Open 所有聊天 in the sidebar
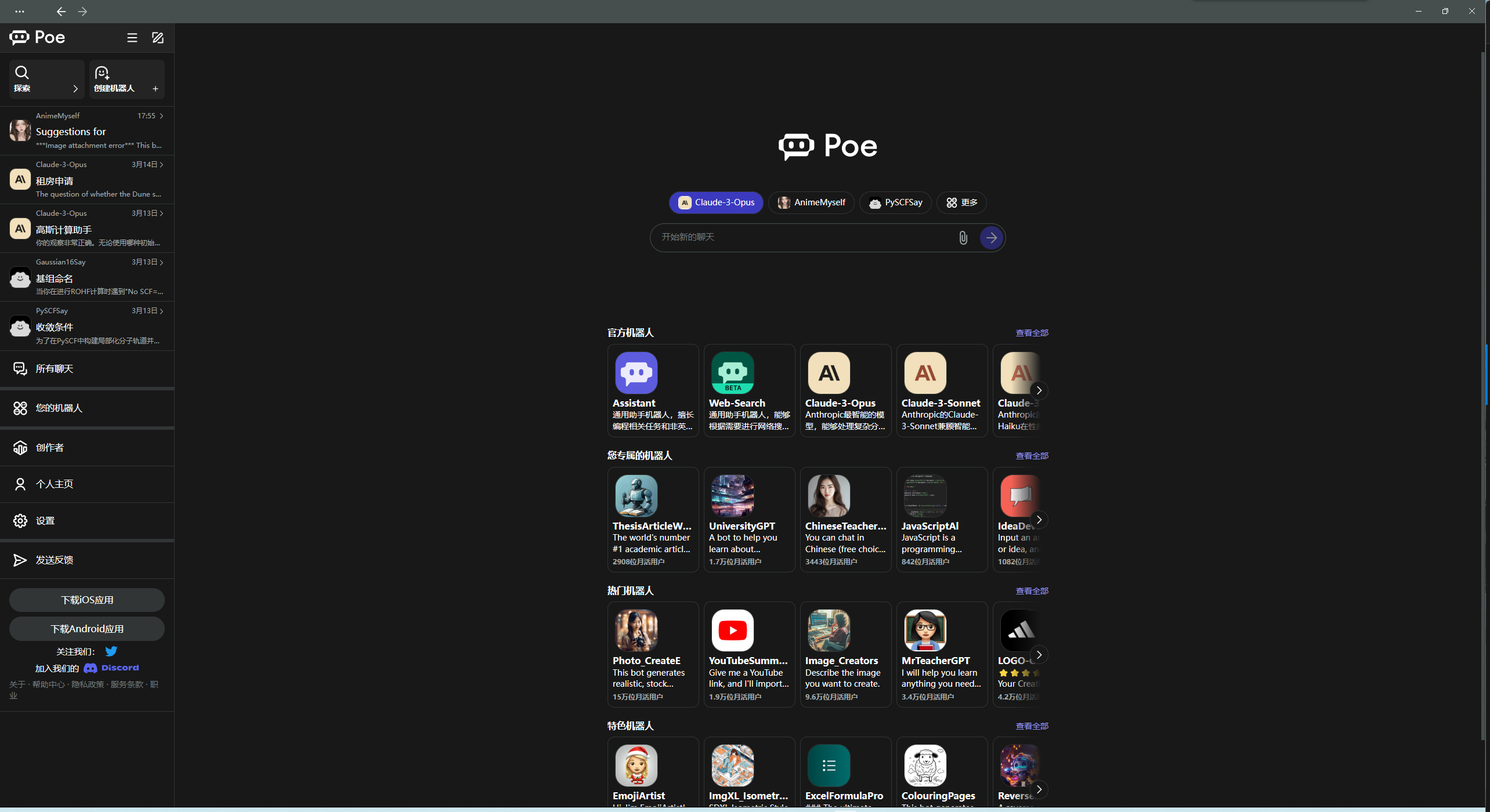Viewport: 1490px width, 812px height. point(87,369)
